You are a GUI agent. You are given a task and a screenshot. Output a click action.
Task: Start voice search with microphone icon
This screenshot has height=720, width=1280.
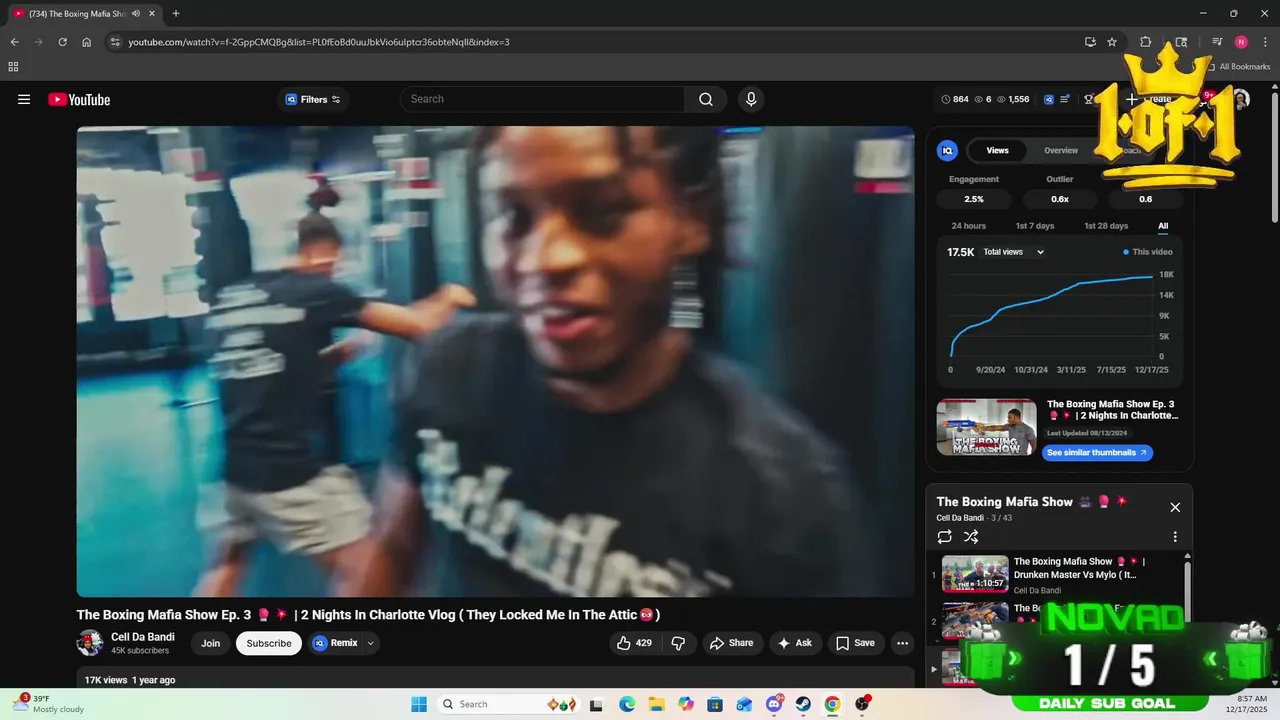tap(751, 99)
